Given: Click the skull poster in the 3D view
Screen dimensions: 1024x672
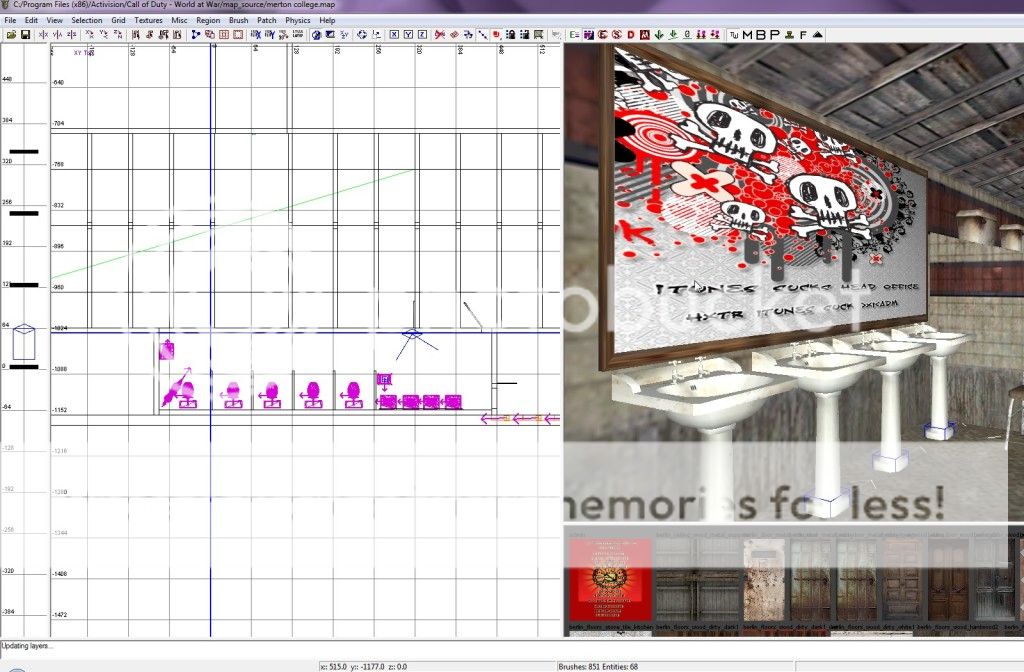Looking at the screenshot, I should (x=760, y=200).
